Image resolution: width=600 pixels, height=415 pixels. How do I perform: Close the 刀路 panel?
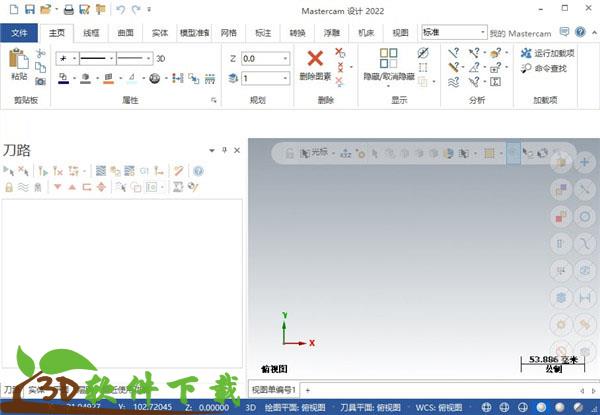[x=237, y=150]
